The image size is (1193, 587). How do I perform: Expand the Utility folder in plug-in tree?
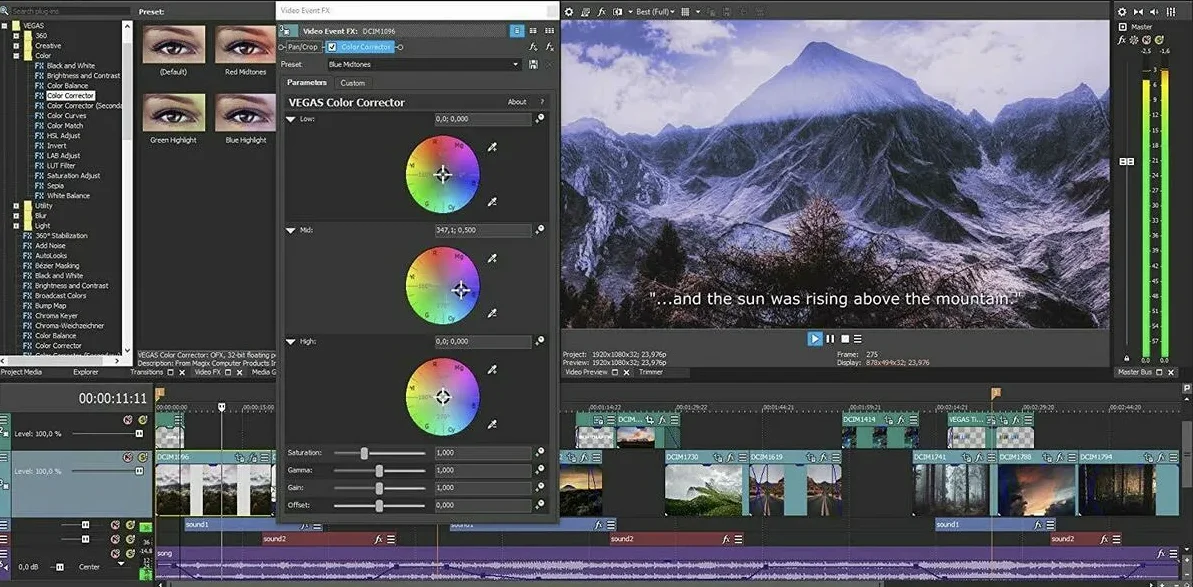16,206
